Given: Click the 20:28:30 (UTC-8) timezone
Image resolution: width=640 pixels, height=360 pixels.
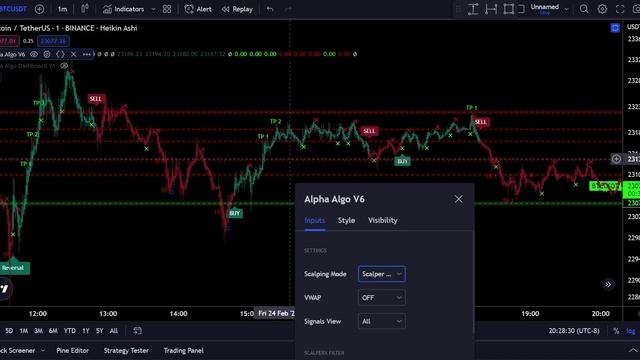Looking at the screenshot, I should [x=574, y=331].
